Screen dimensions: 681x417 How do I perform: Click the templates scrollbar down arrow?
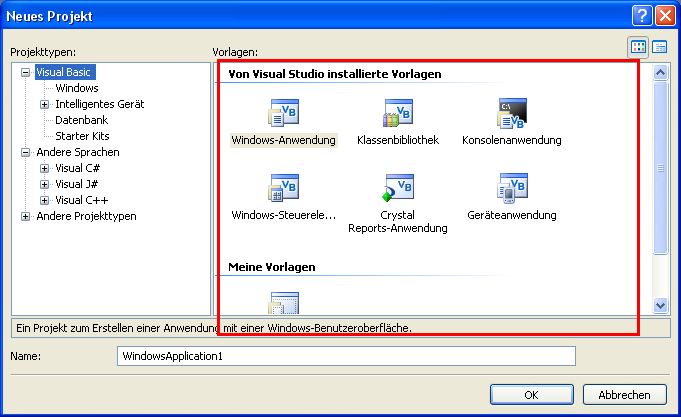[660, 305]
